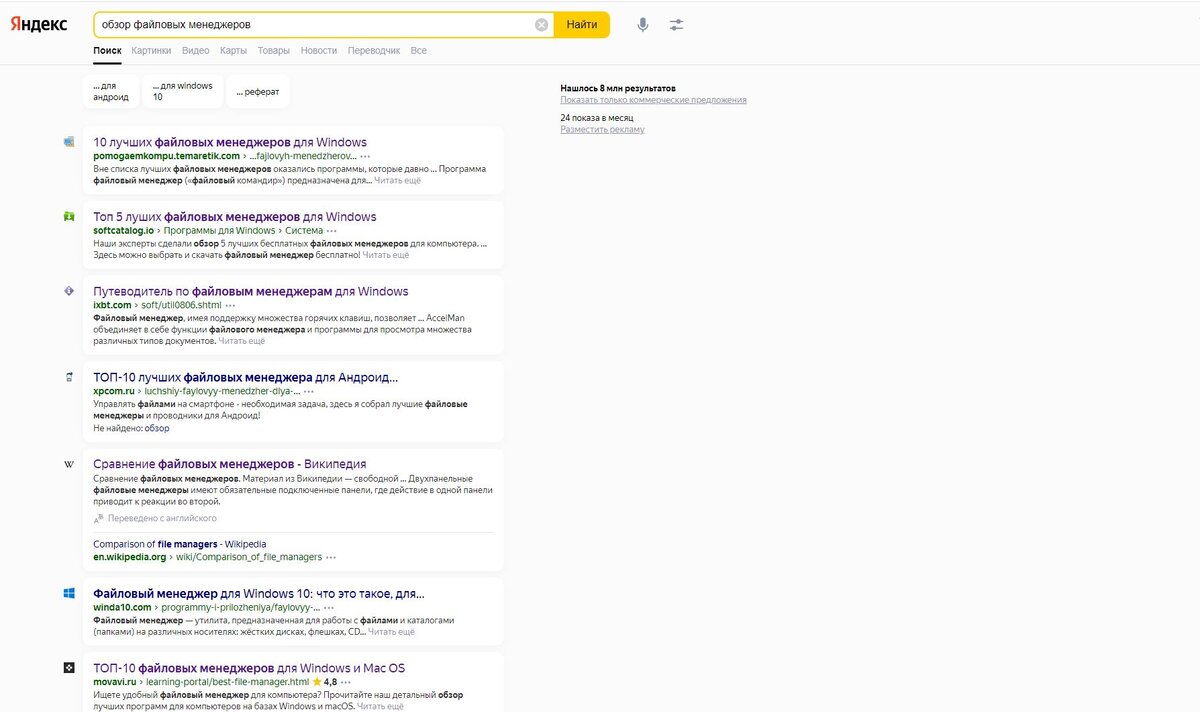This screenshot has width=1200, height=712.
Task: Click the ixbt.com favicon
Action: pos(69,291)
